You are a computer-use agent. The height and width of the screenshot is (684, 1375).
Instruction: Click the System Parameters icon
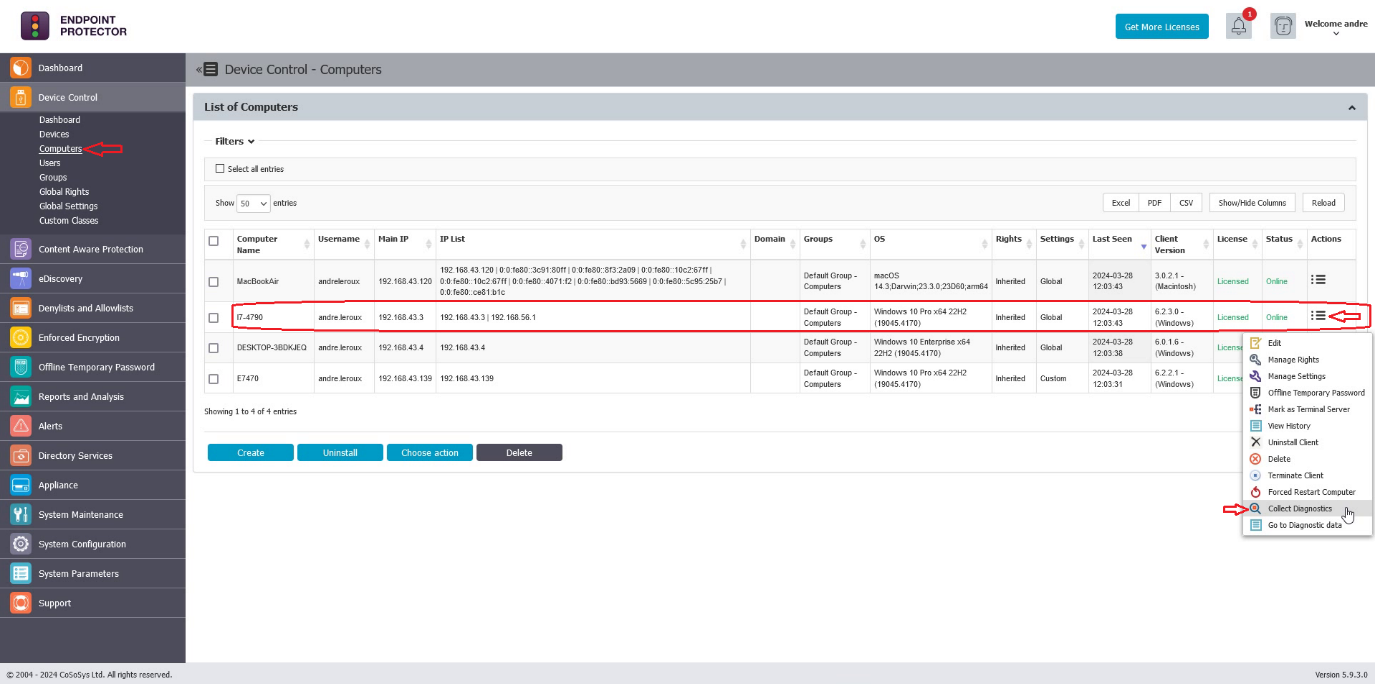(x=21, y=574)
